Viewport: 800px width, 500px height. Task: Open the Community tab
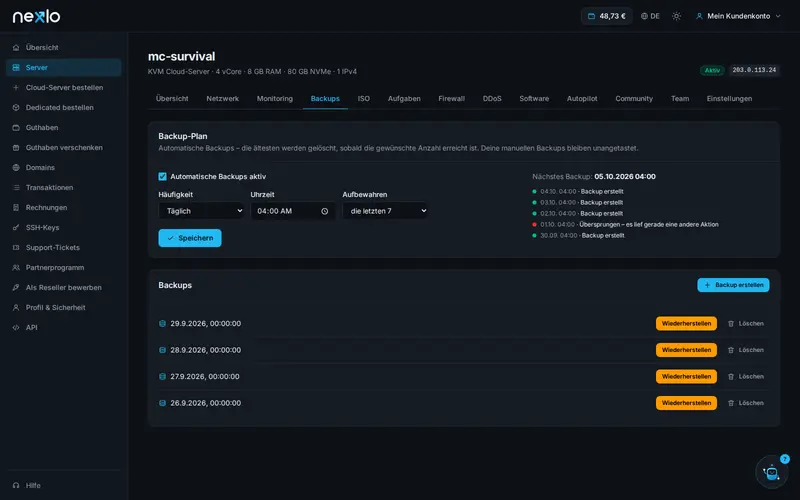point(634,98)
